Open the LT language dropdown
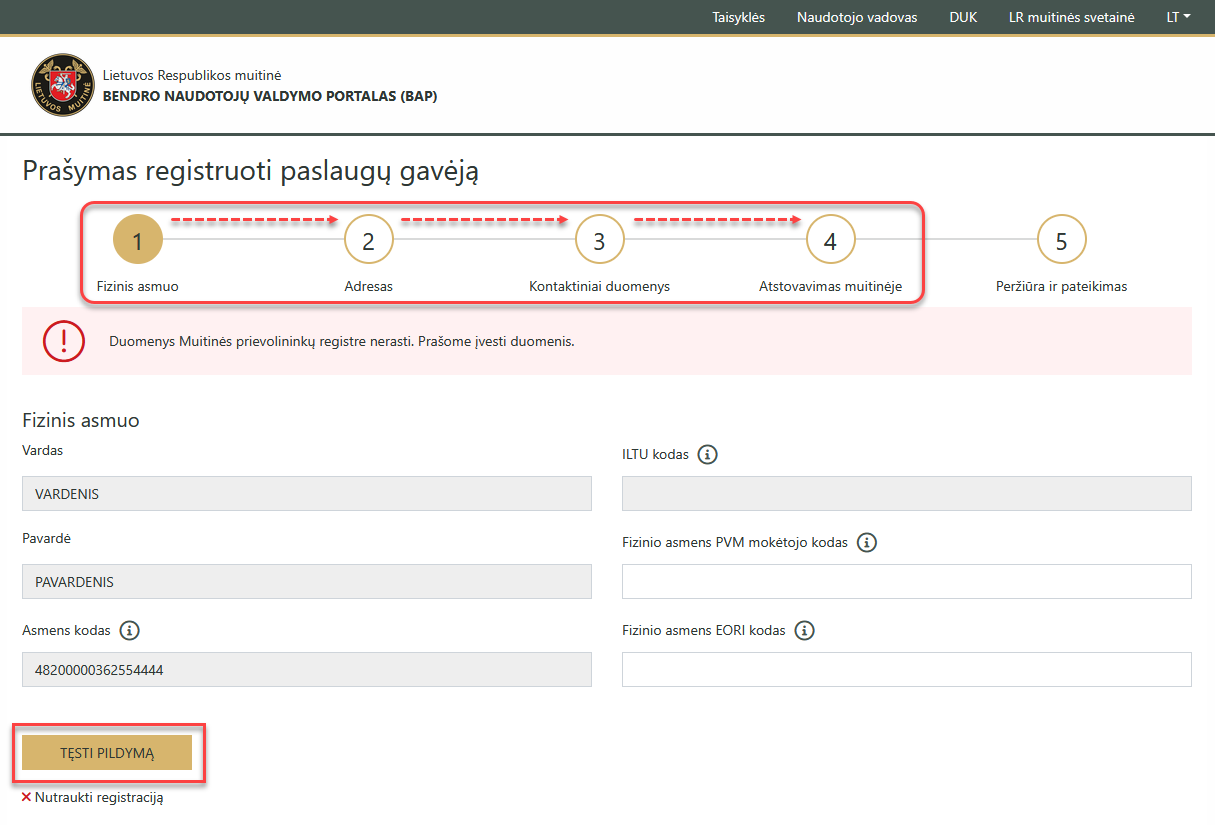This screenshot has width=1215, height=825. 1178,17
